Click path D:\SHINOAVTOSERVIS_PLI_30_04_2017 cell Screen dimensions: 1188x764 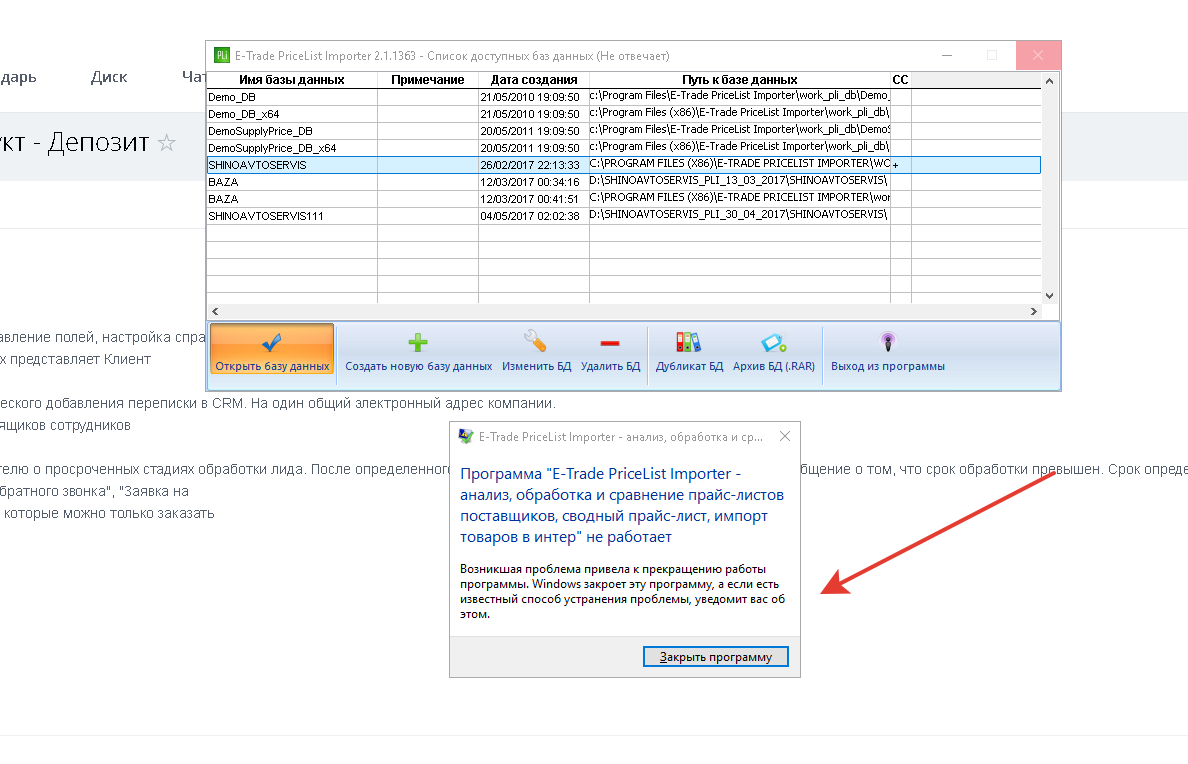(x=739, y=215)
